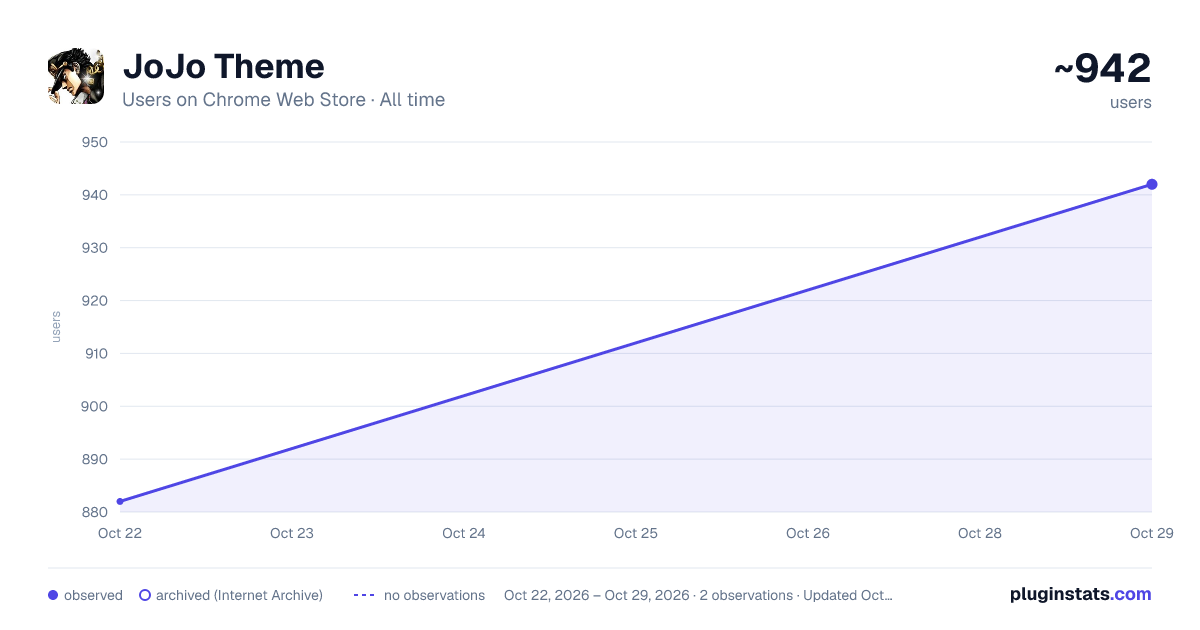This screenshot has height=630, width=1200.
Task: Open the pluginstats.com link
Action: [1080, 594]
